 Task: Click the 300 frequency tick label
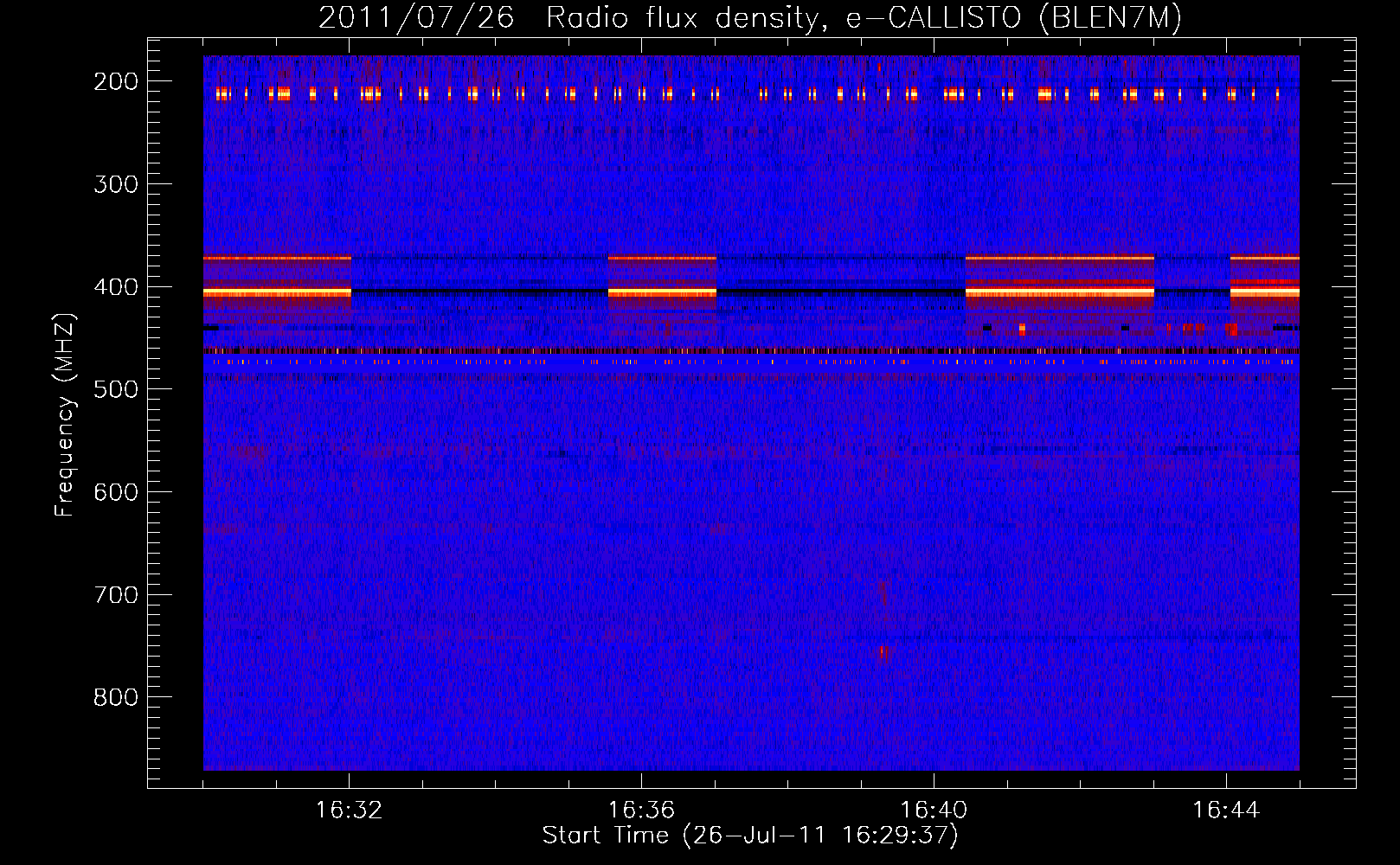[115, 184]
